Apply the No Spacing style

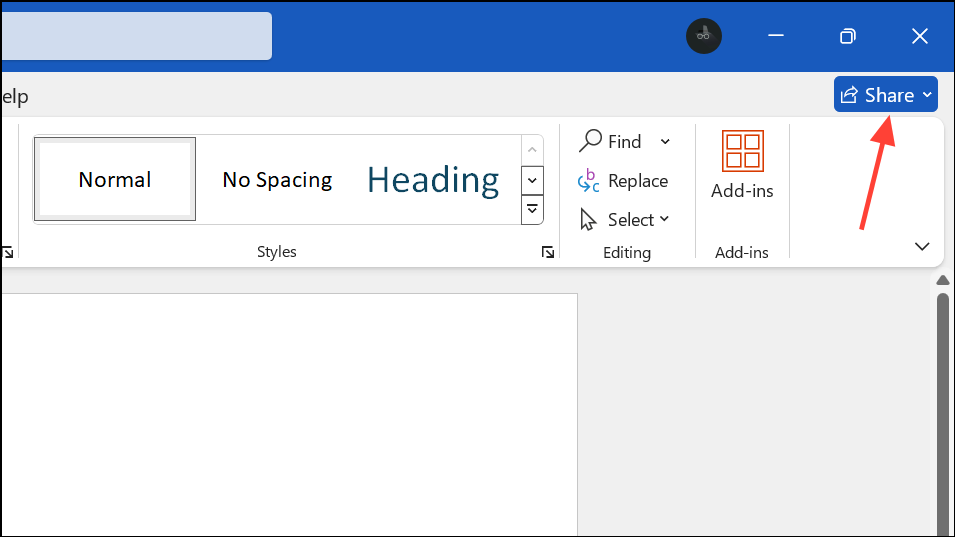coord(277,180)
